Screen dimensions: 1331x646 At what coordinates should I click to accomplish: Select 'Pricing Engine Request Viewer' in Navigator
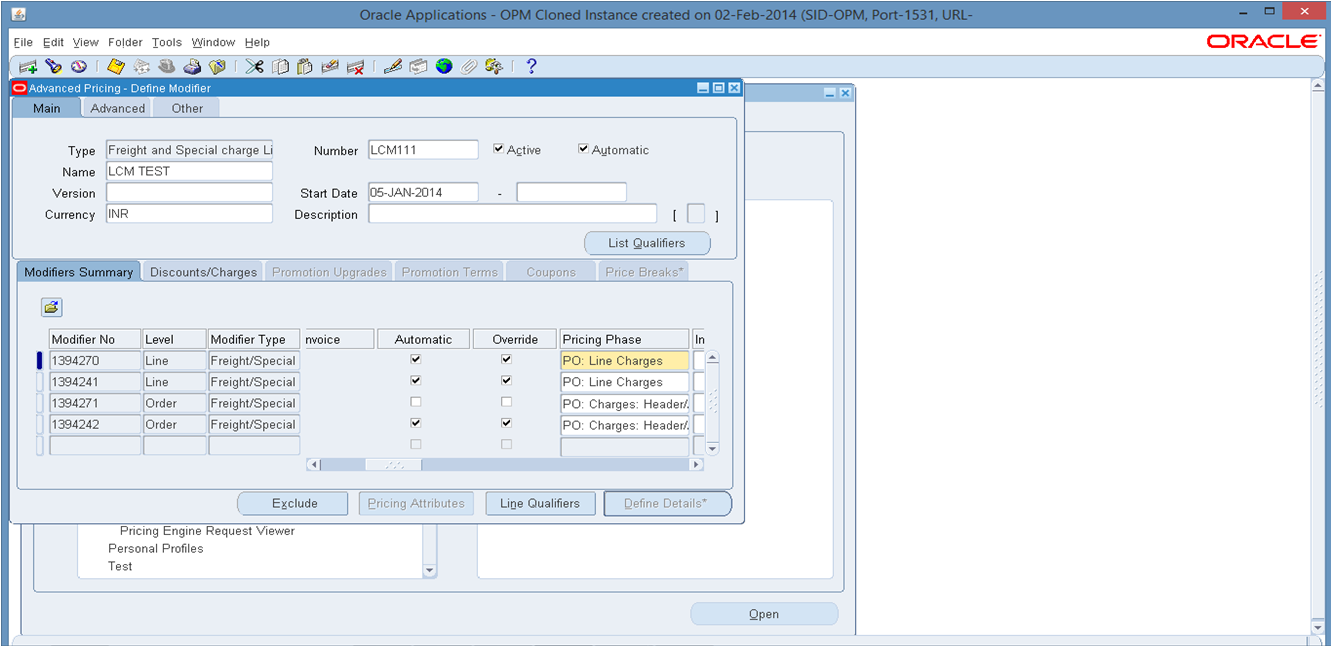[x=207, y=531]
